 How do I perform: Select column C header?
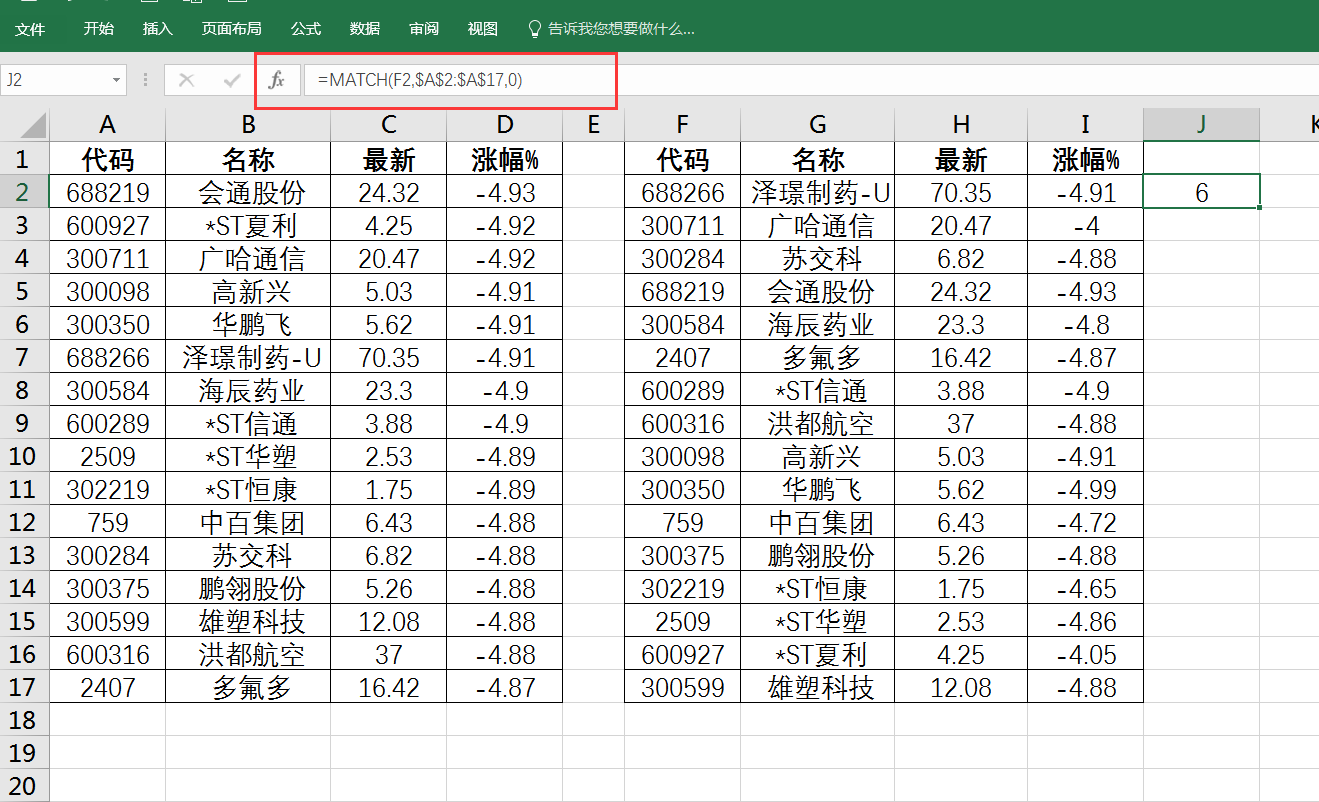(388, 125)
